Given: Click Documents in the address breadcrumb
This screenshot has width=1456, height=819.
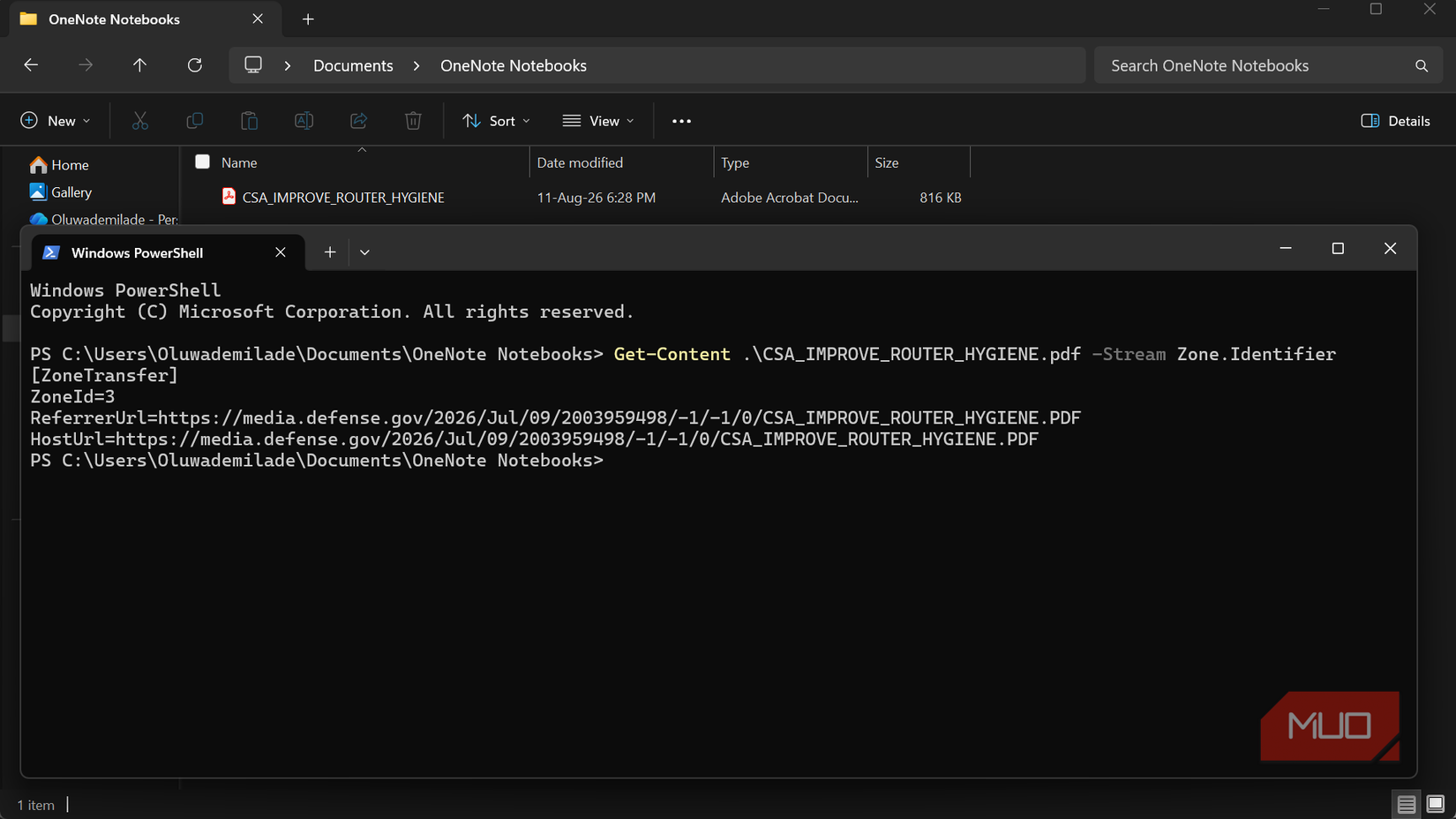Looking at the screenshot, I should coord(353,66).
